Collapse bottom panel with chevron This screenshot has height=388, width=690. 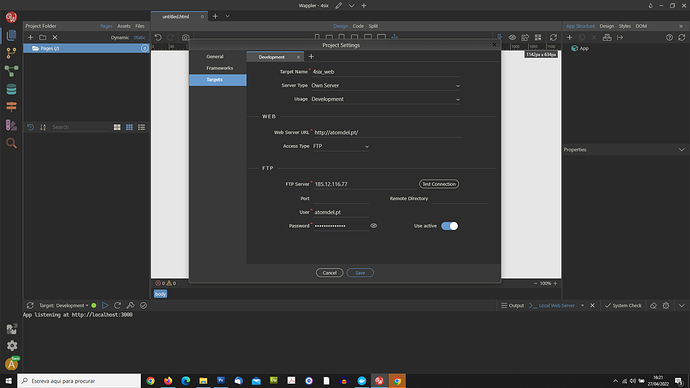click(682, 305)
